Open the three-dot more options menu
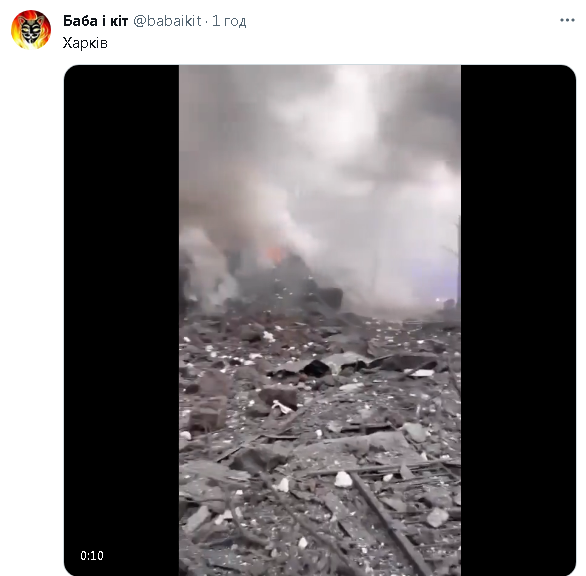586x576 pixels. (x=567, y=20)
